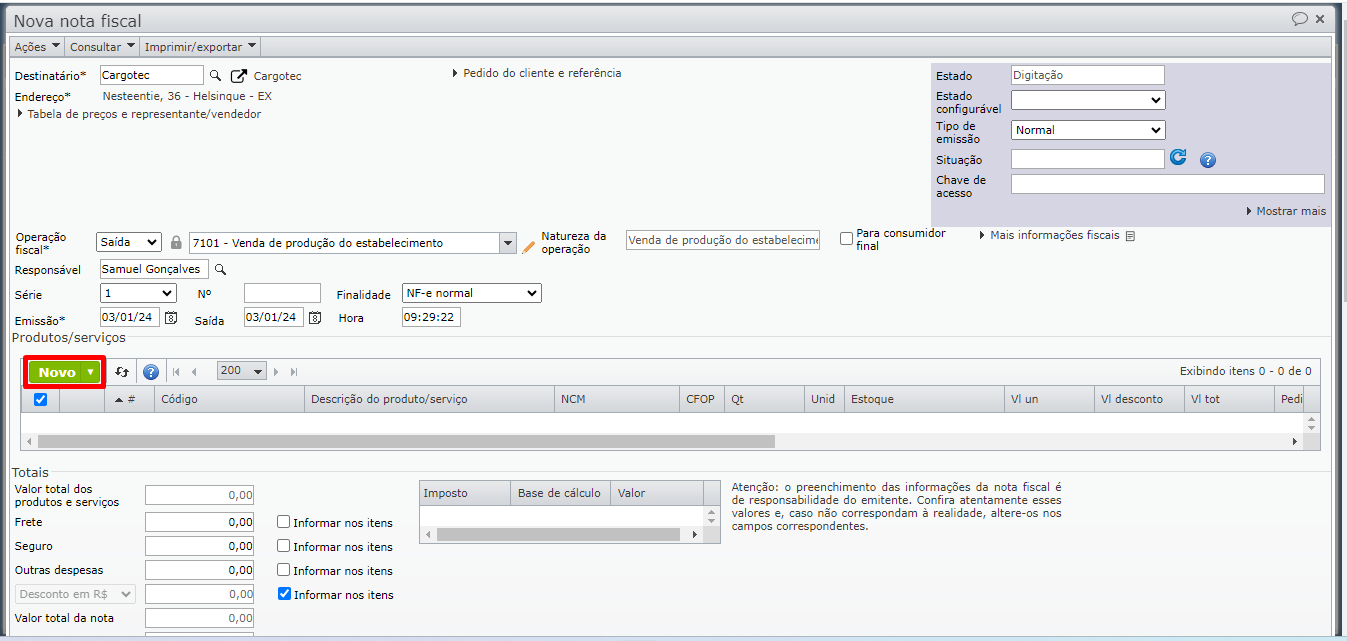This screenshot has height=641, width=1347.
Task: Check Informar nos itens for Outras despesas
Action: [x=284, y=570]
